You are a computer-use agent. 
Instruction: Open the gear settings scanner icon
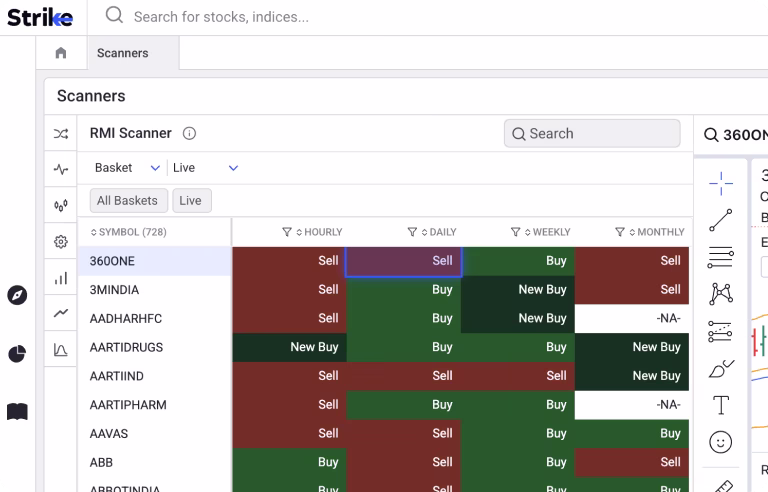(x=61, y=242)
